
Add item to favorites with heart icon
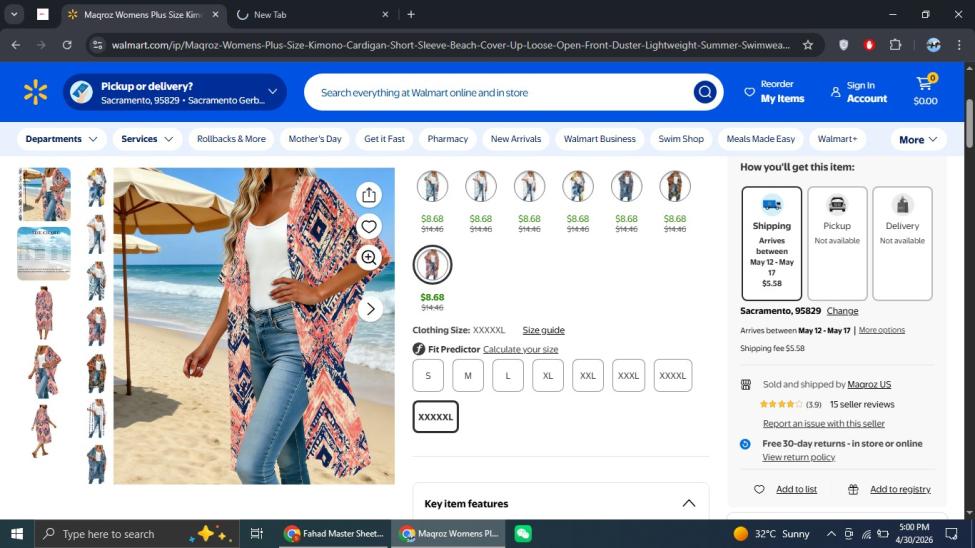(369, 227)
